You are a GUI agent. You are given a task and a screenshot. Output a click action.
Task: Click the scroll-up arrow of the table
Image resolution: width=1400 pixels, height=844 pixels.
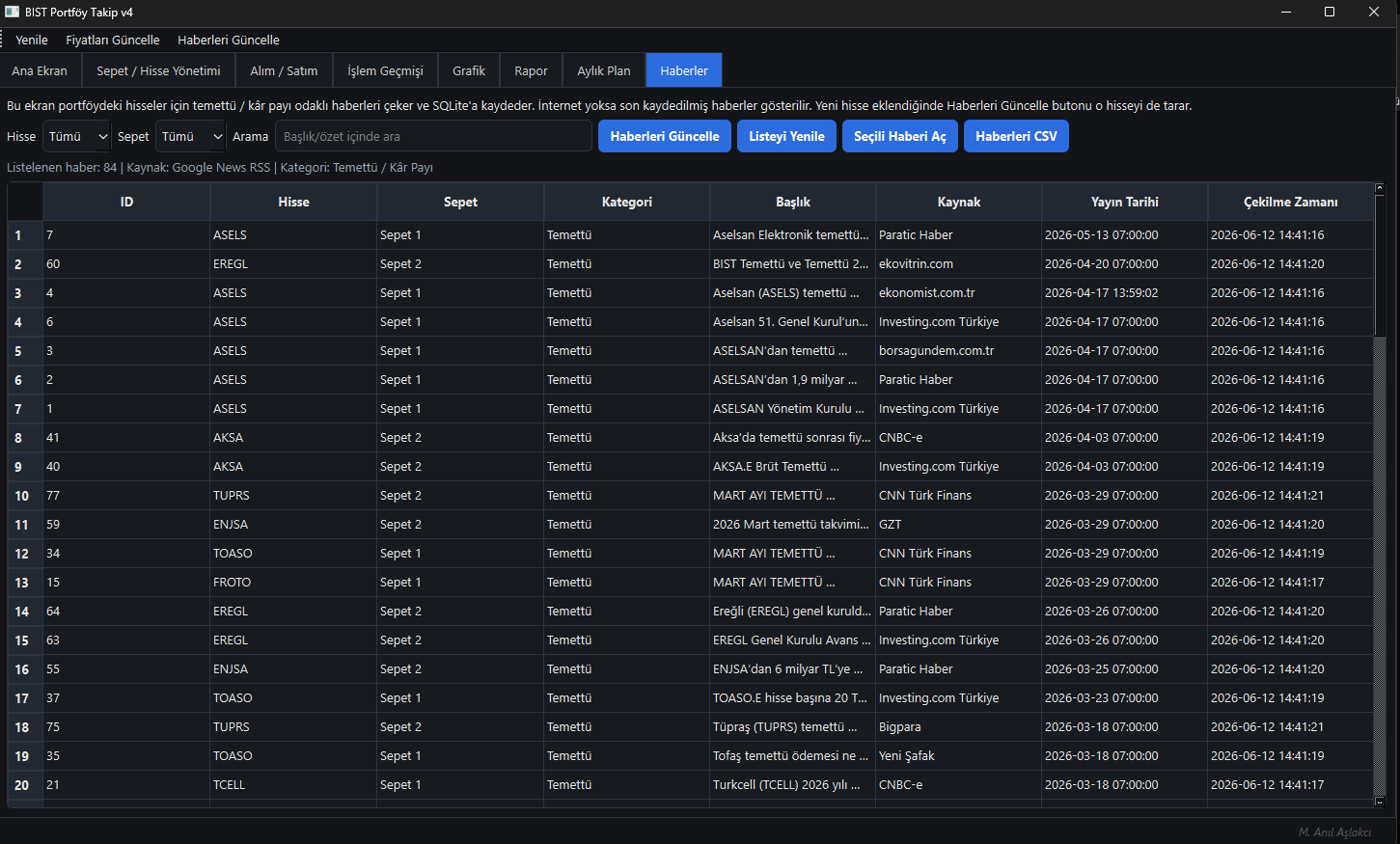[x=1380, y=187]
